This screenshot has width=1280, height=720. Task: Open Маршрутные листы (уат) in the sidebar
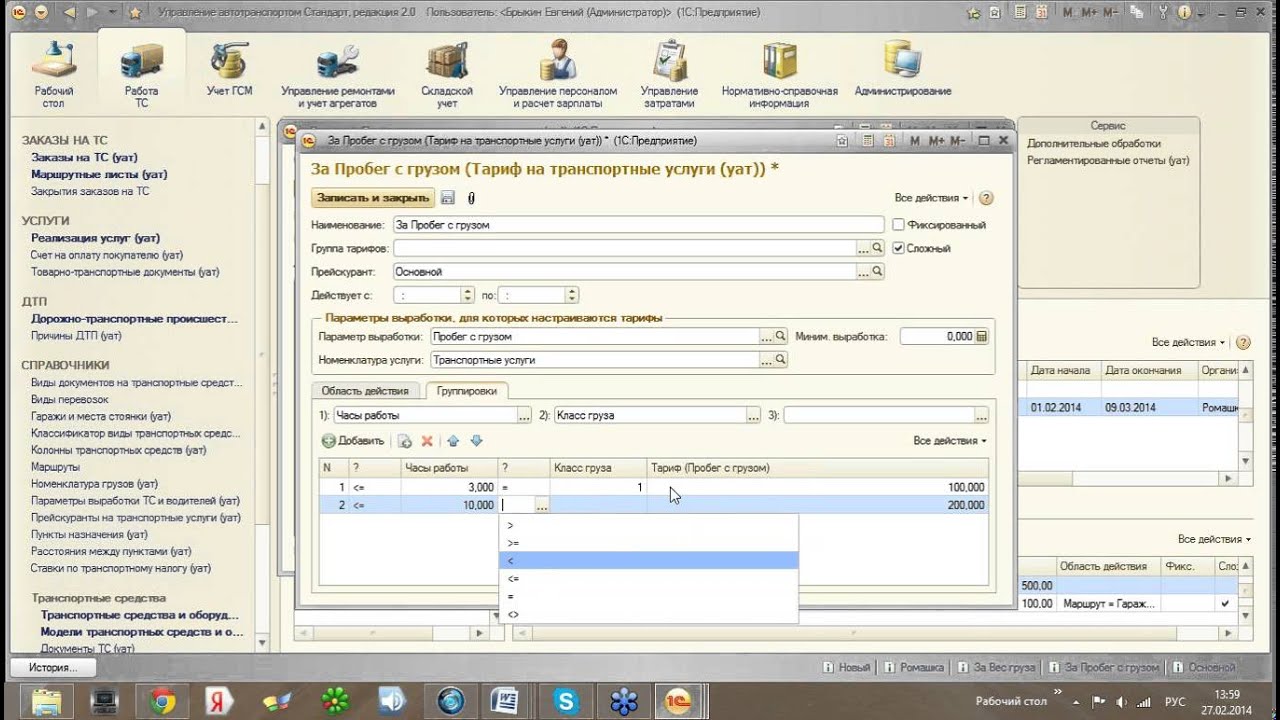(x=99, y=174)
